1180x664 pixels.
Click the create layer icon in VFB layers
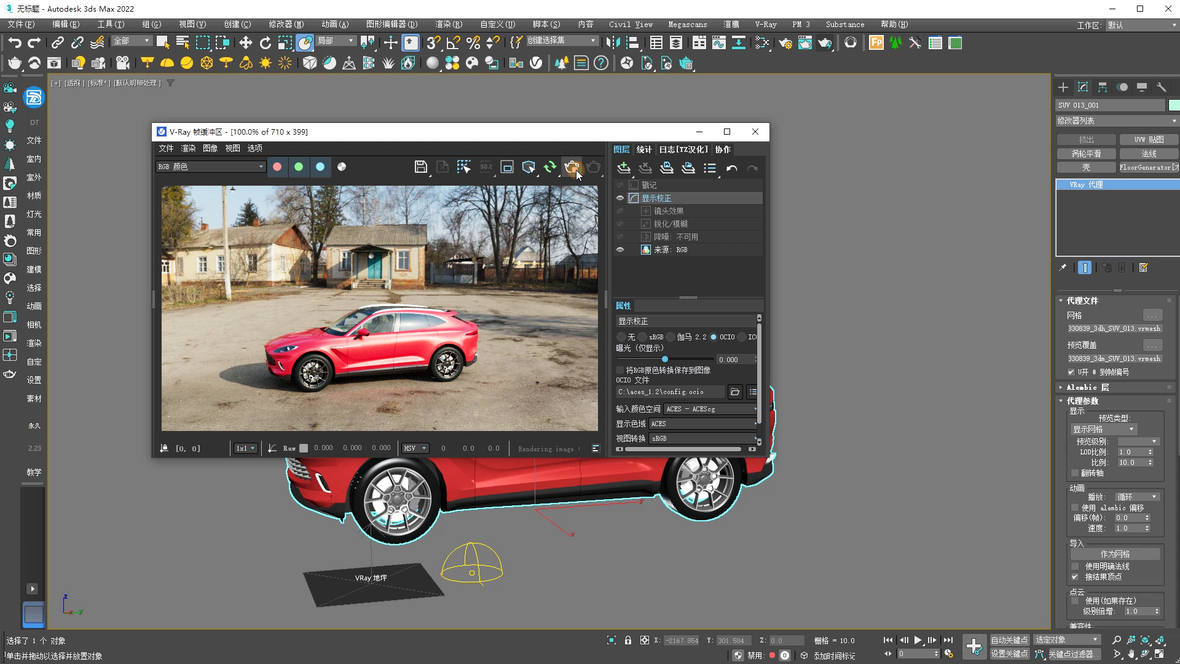(x=624, y=168)
